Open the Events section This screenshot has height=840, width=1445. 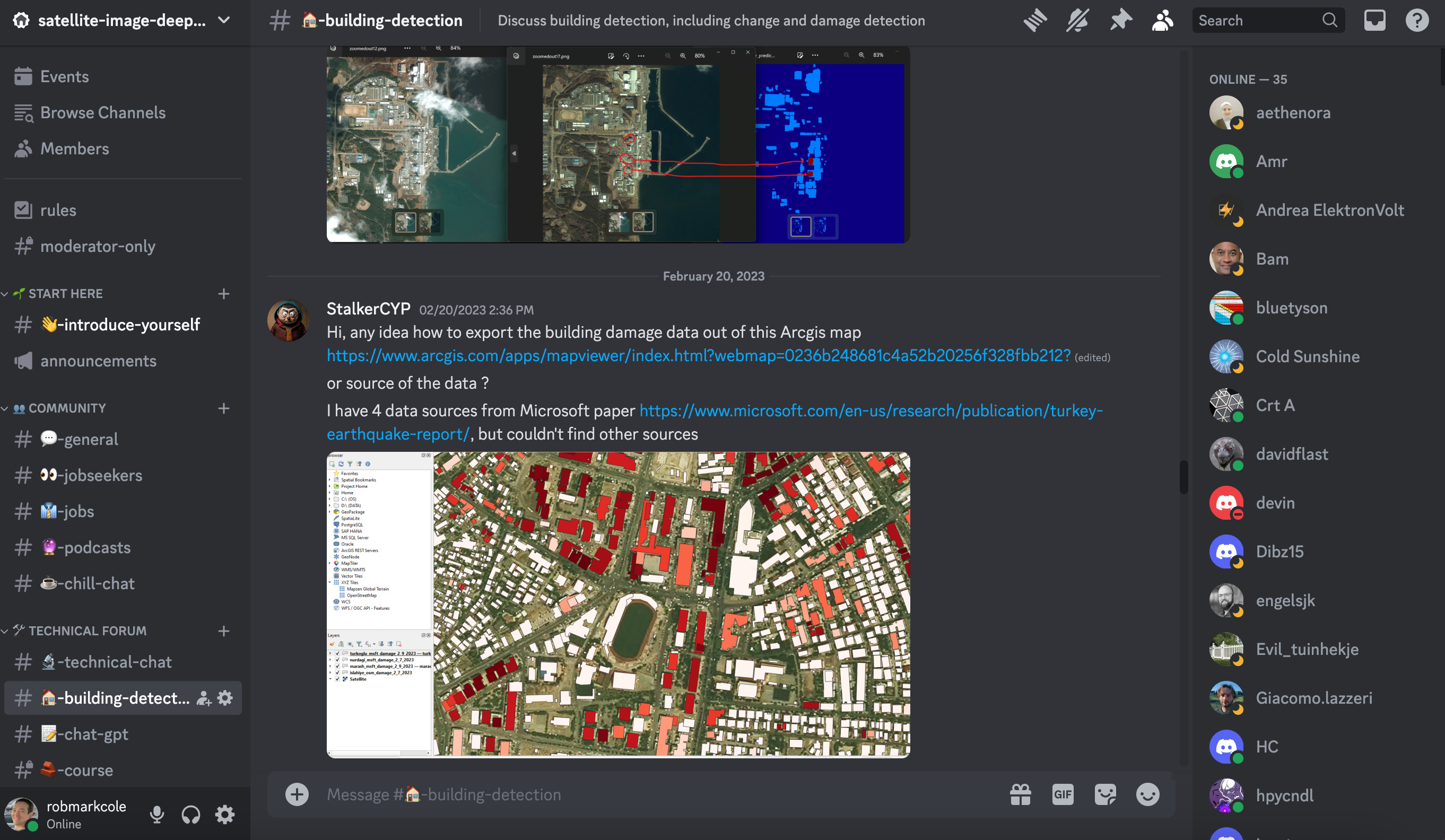pyautogui.click(x=64, y=76)
